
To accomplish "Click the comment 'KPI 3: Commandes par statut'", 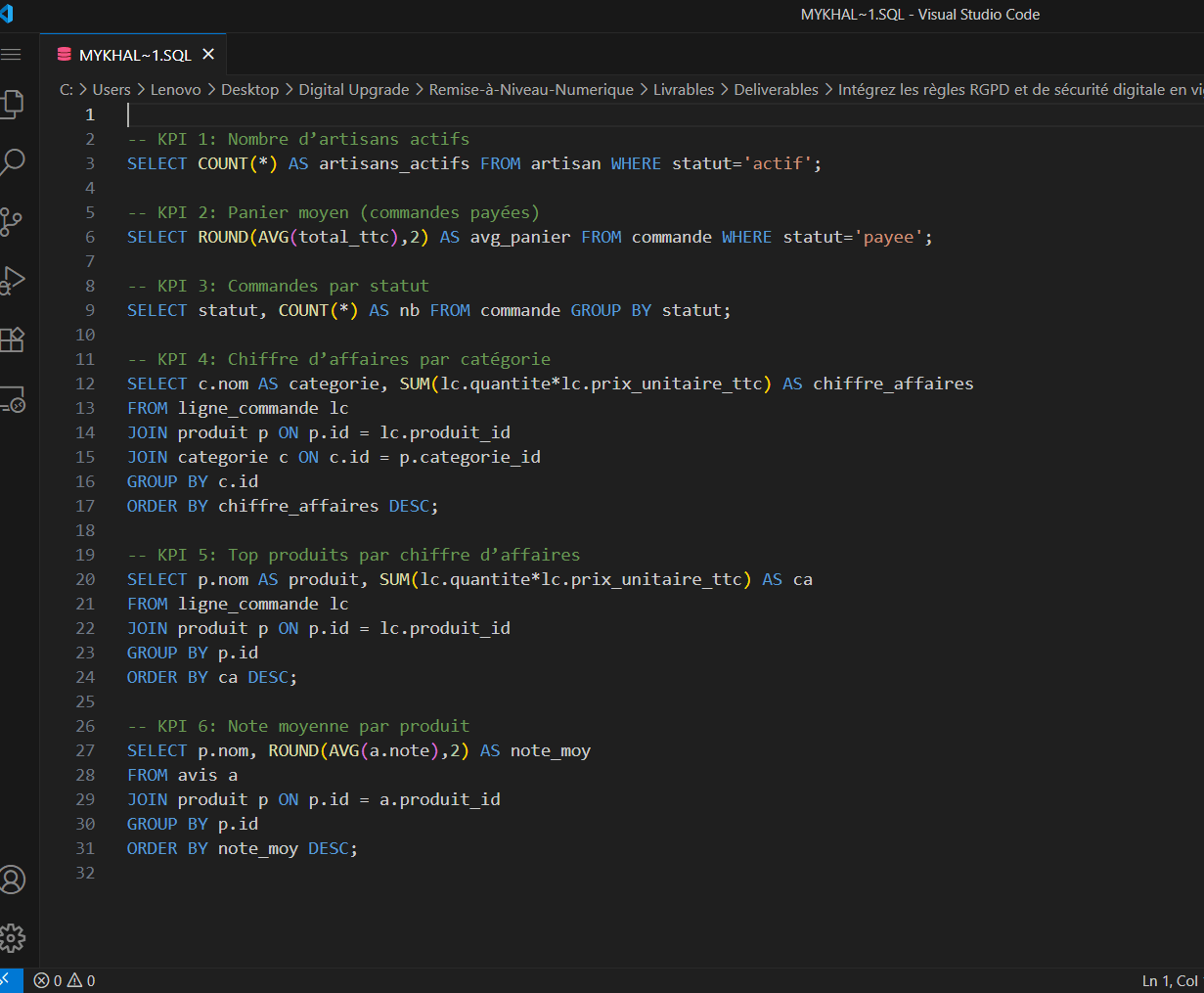I will pos(279,286).
